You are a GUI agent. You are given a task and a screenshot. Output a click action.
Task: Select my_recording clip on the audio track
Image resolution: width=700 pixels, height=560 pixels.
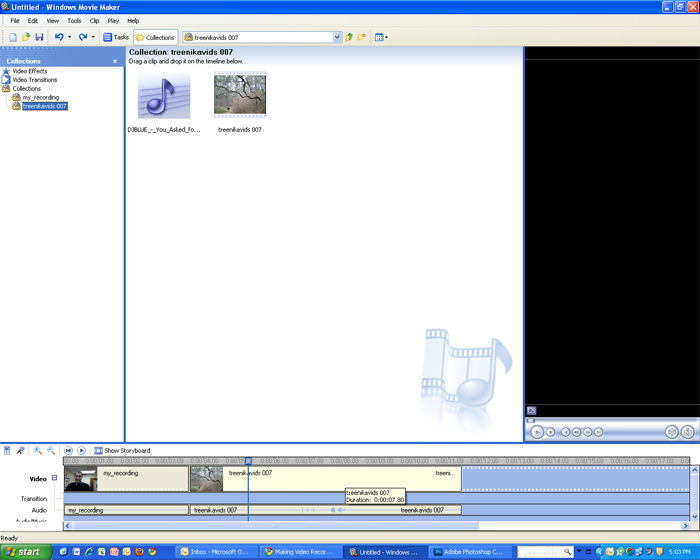(126, 510)
